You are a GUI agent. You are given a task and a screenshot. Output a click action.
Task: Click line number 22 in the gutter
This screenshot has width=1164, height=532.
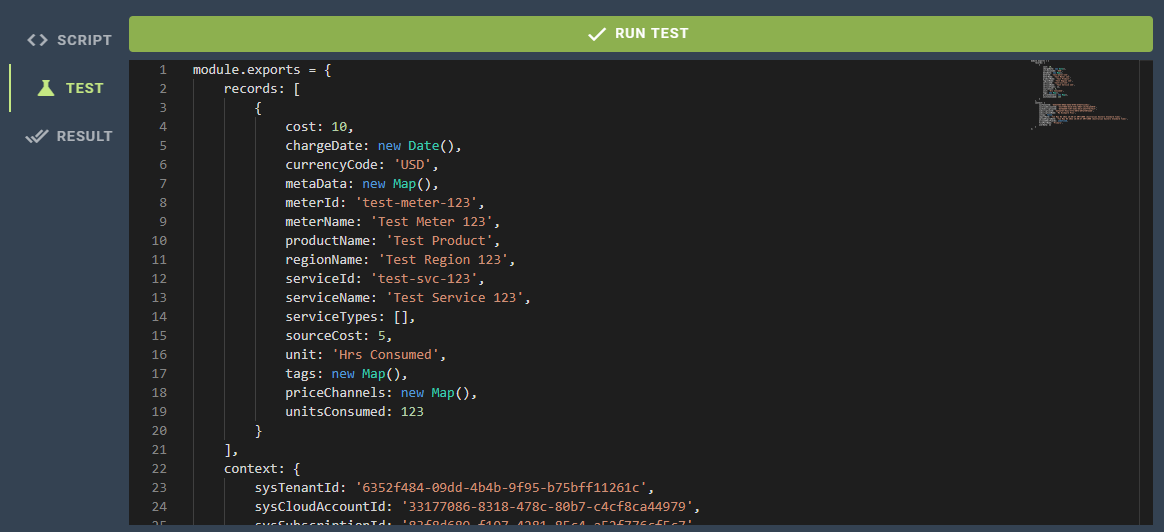(x=158, y=468)
